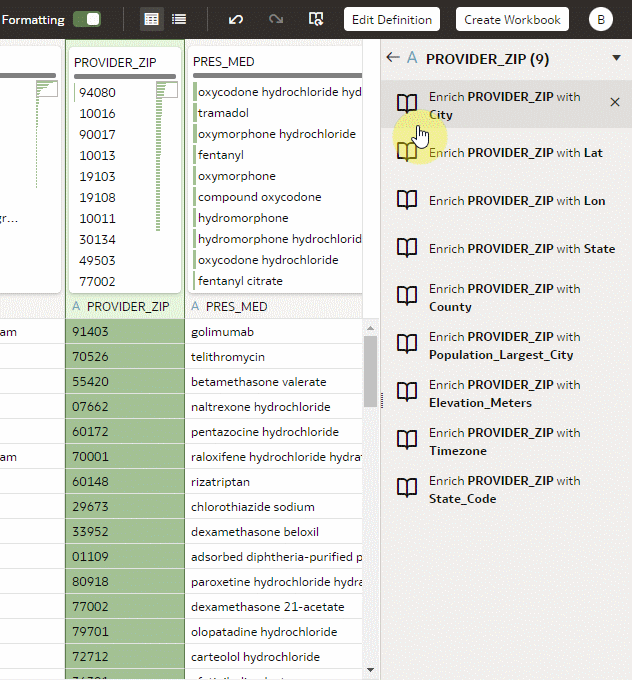632x680 pixels.
Task: Go back using the panel's left arrow
Action: pos(393,57)
